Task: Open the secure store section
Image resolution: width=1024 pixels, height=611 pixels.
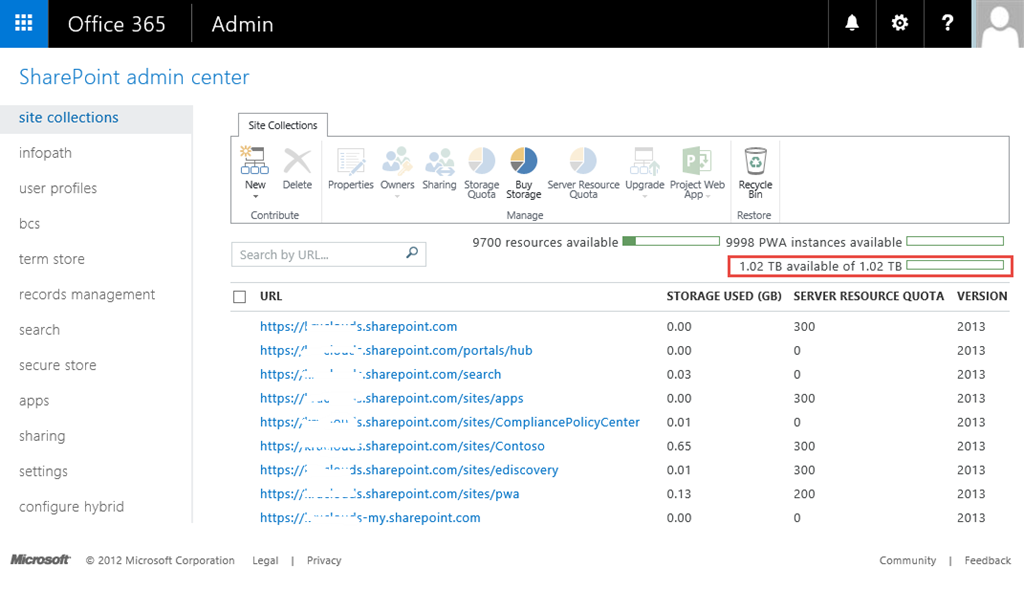Action: 57,365
